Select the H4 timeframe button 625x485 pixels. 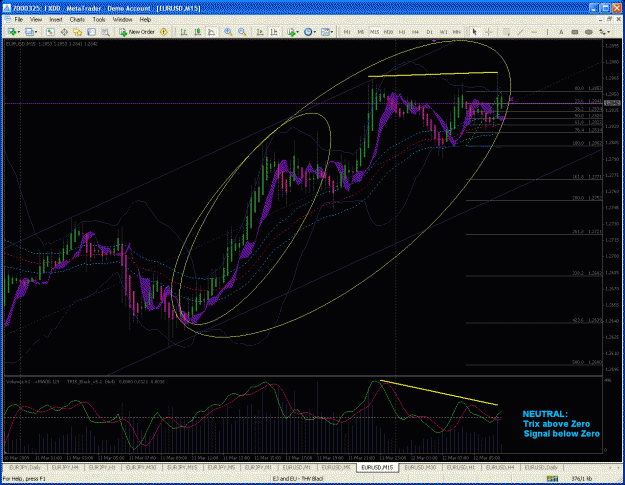[415, 32]
